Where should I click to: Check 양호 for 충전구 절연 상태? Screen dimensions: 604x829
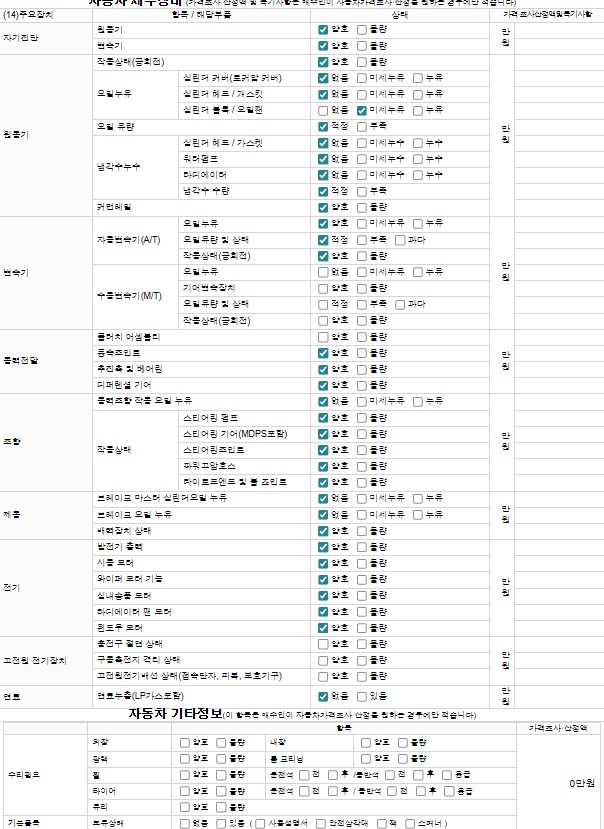click(323, 644)
